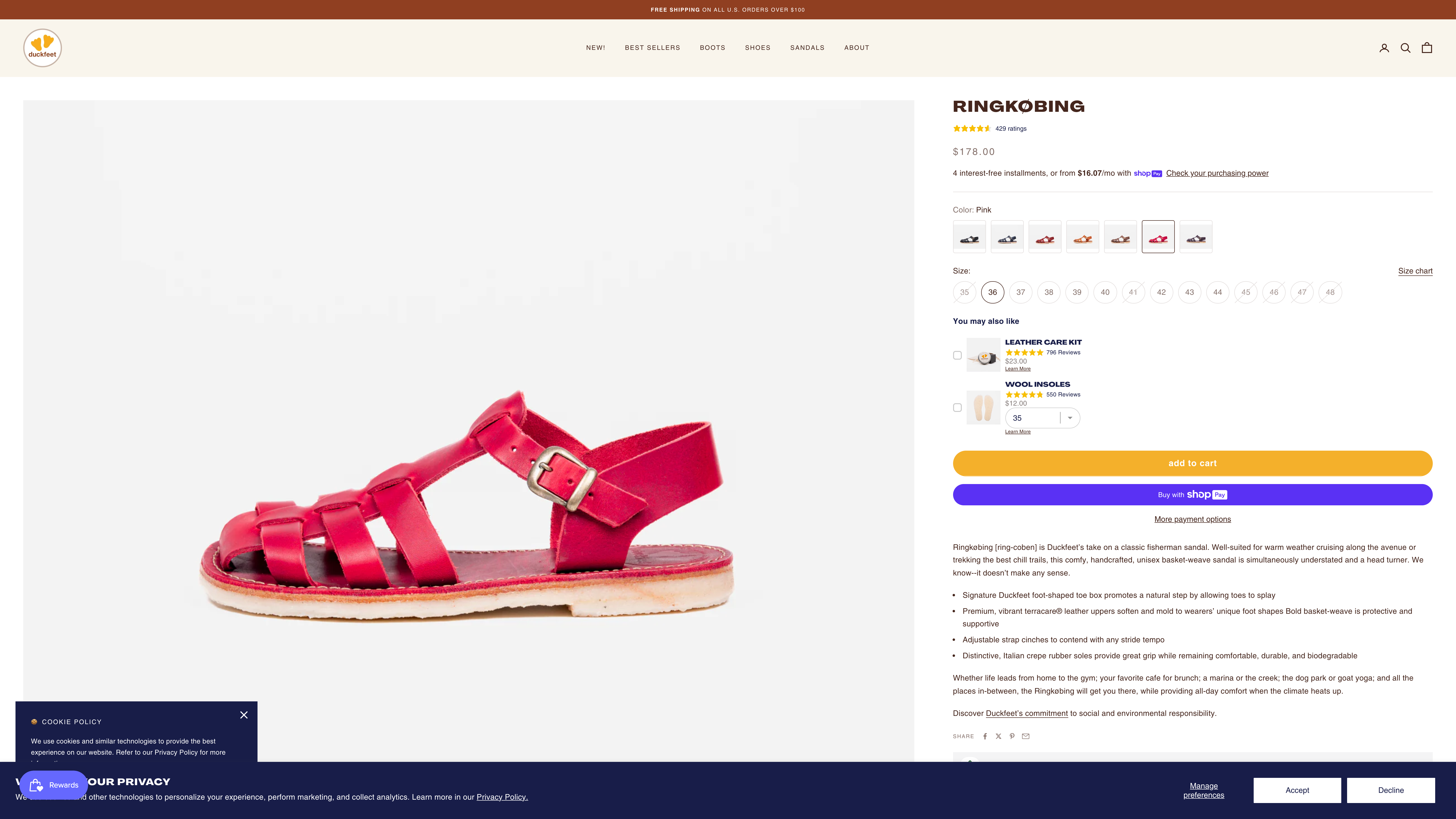This screenshot has height=819, width=1456.
Task: Select size 42
Action: point(1161,292)
